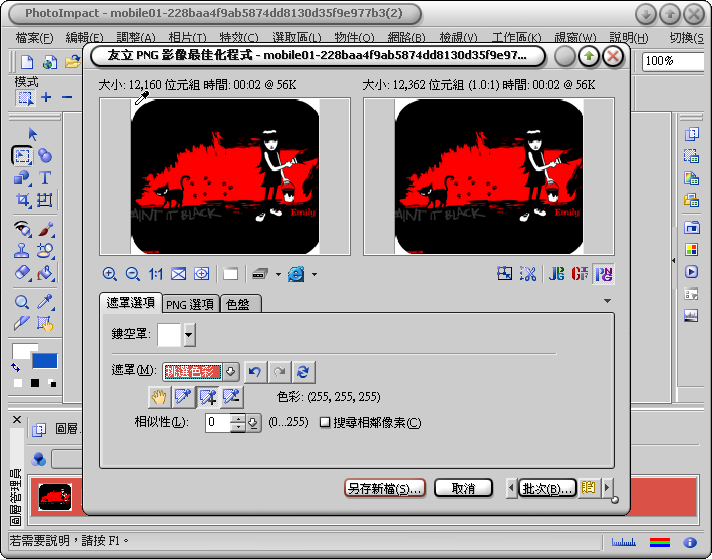The height and width of the screenshot is (559, 712).
Task: Click the left arrow beside Batch button
Action: [512, 488]
